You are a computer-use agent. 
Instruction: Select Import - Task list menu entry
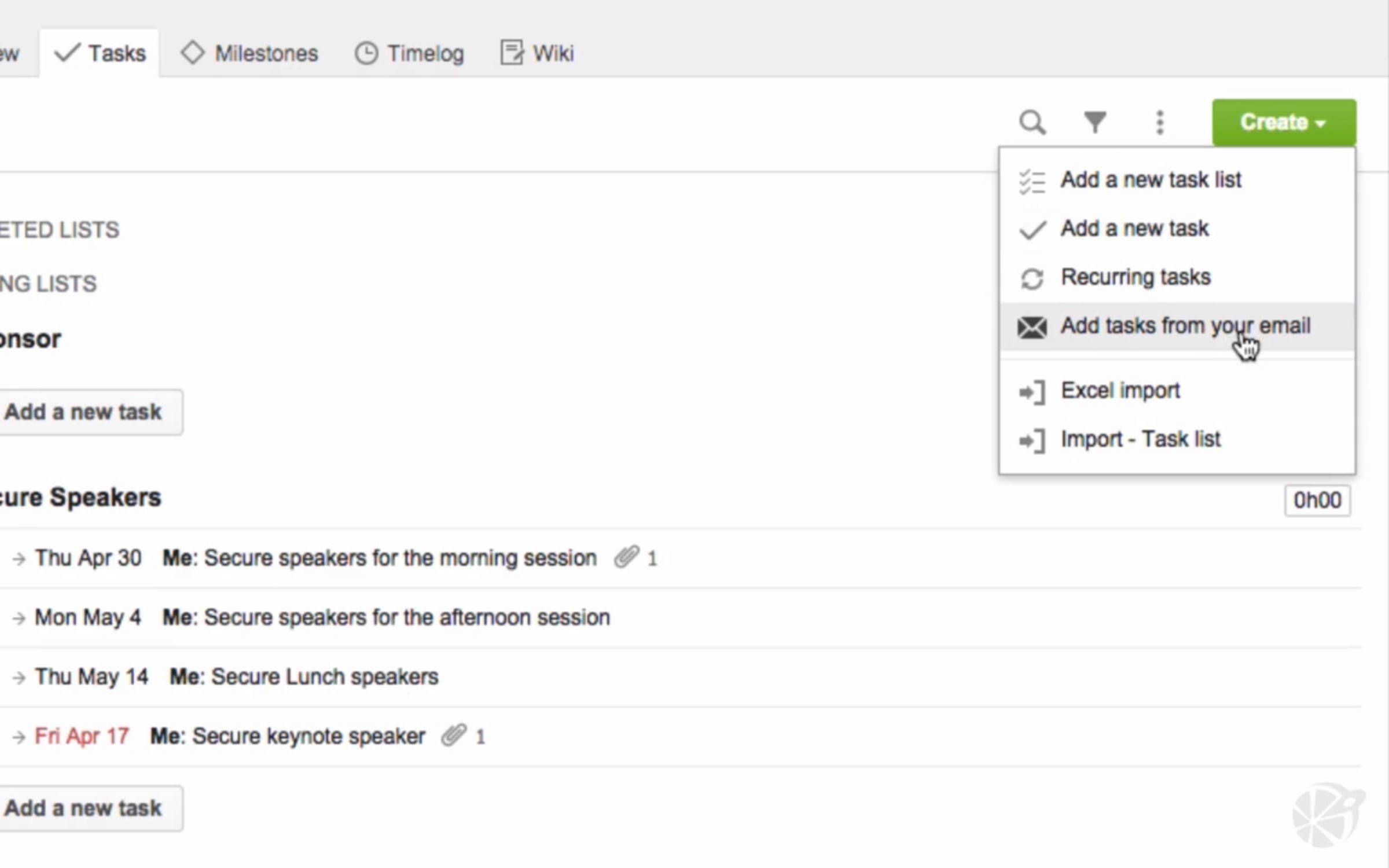[x=1140, y=439]
